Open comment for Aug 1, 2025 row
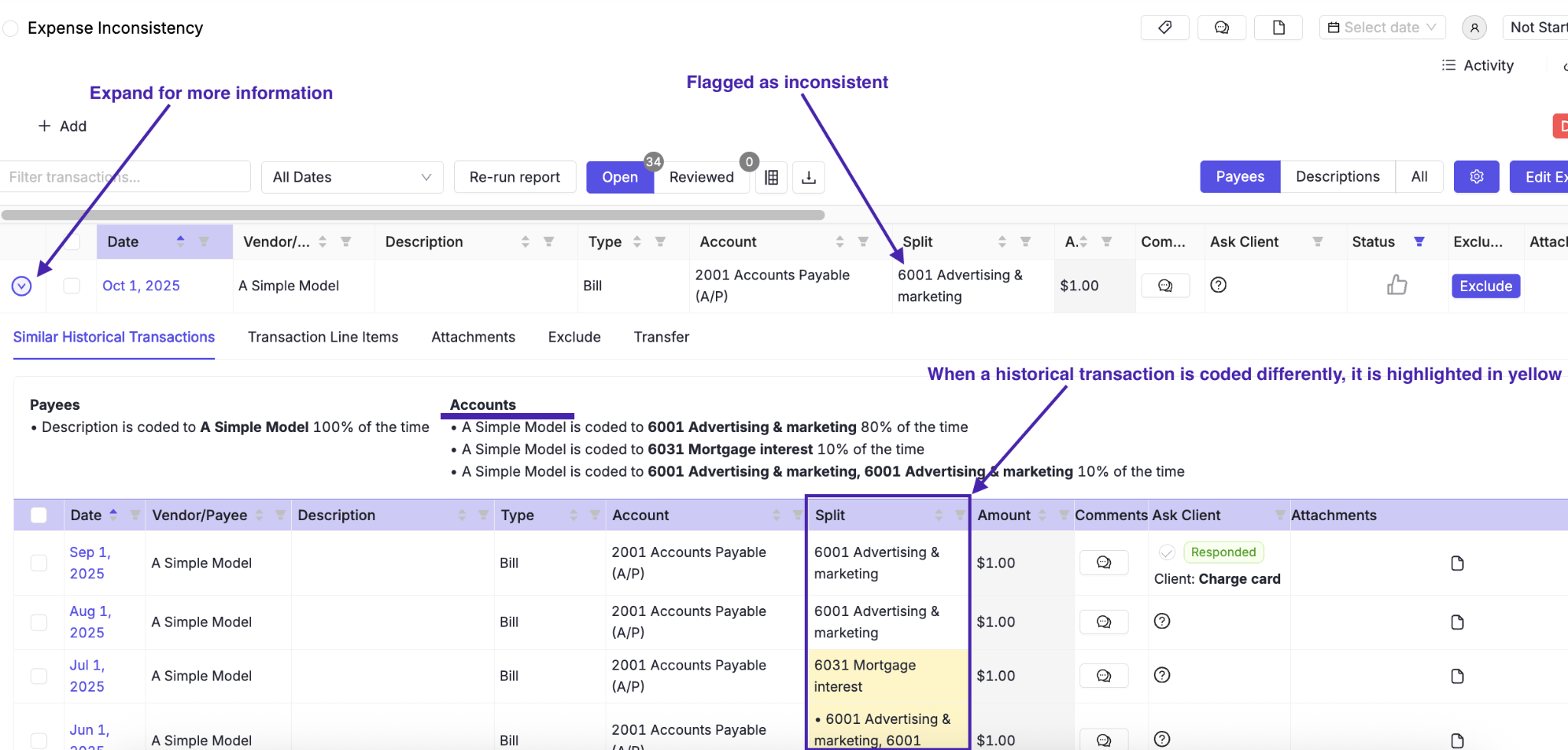The width and height of the screenshot is (1568, 750). point(1104,622)
